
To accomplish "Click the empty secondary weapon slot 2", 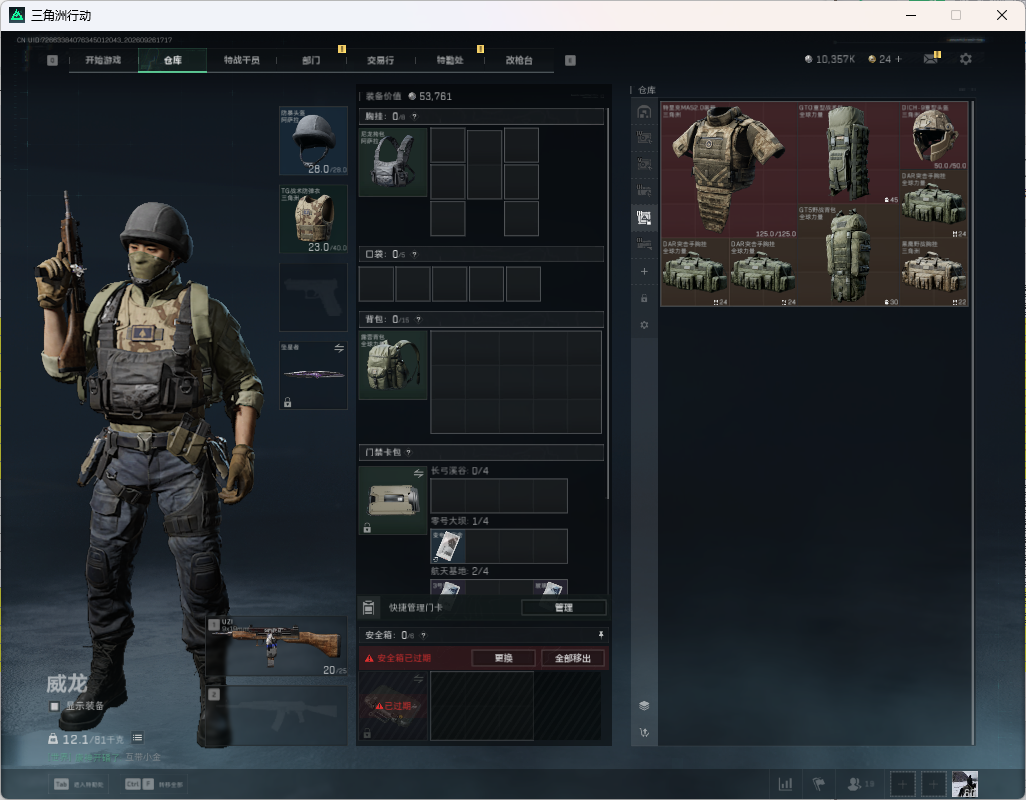I will (x=277, y=715).
